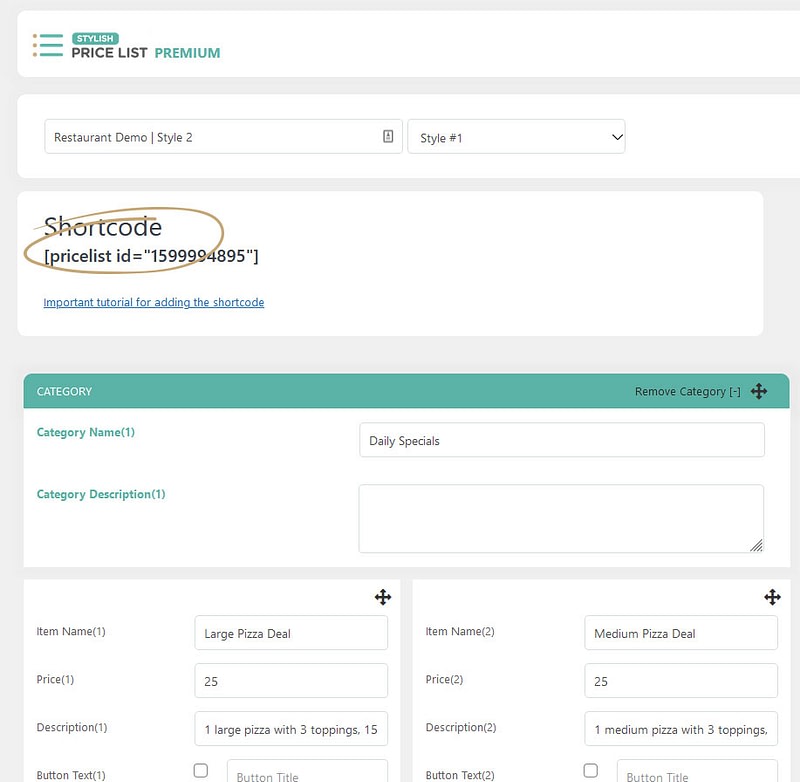Click the Category Name field containing Daily Specials
800x782 pixels.
click(561, 440)
